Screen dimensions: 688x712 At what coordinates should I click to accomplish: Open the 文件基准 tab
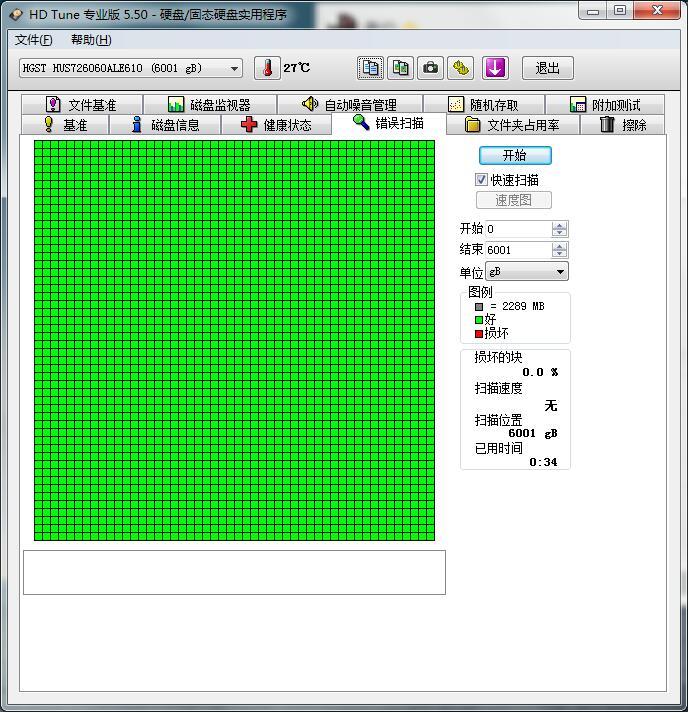point(82,105)
